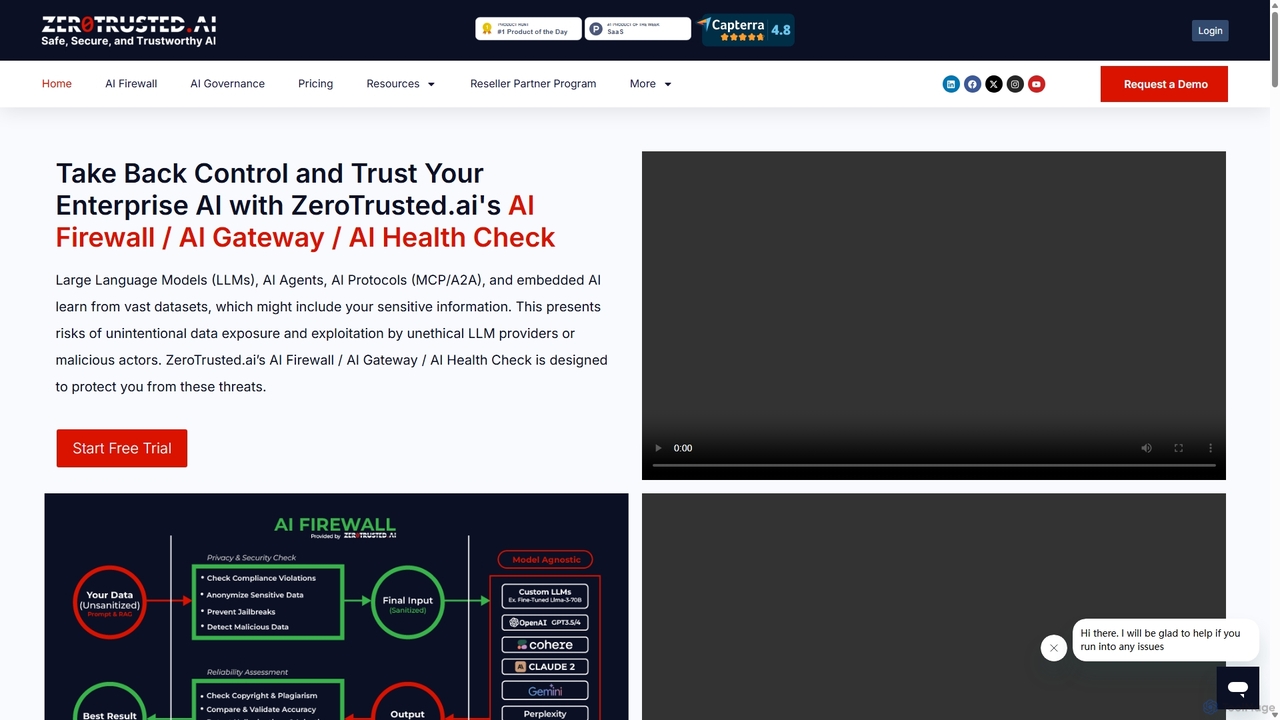1280x720 pixels.
Task: Click the cohere logo box
Action: click(545, 645)
